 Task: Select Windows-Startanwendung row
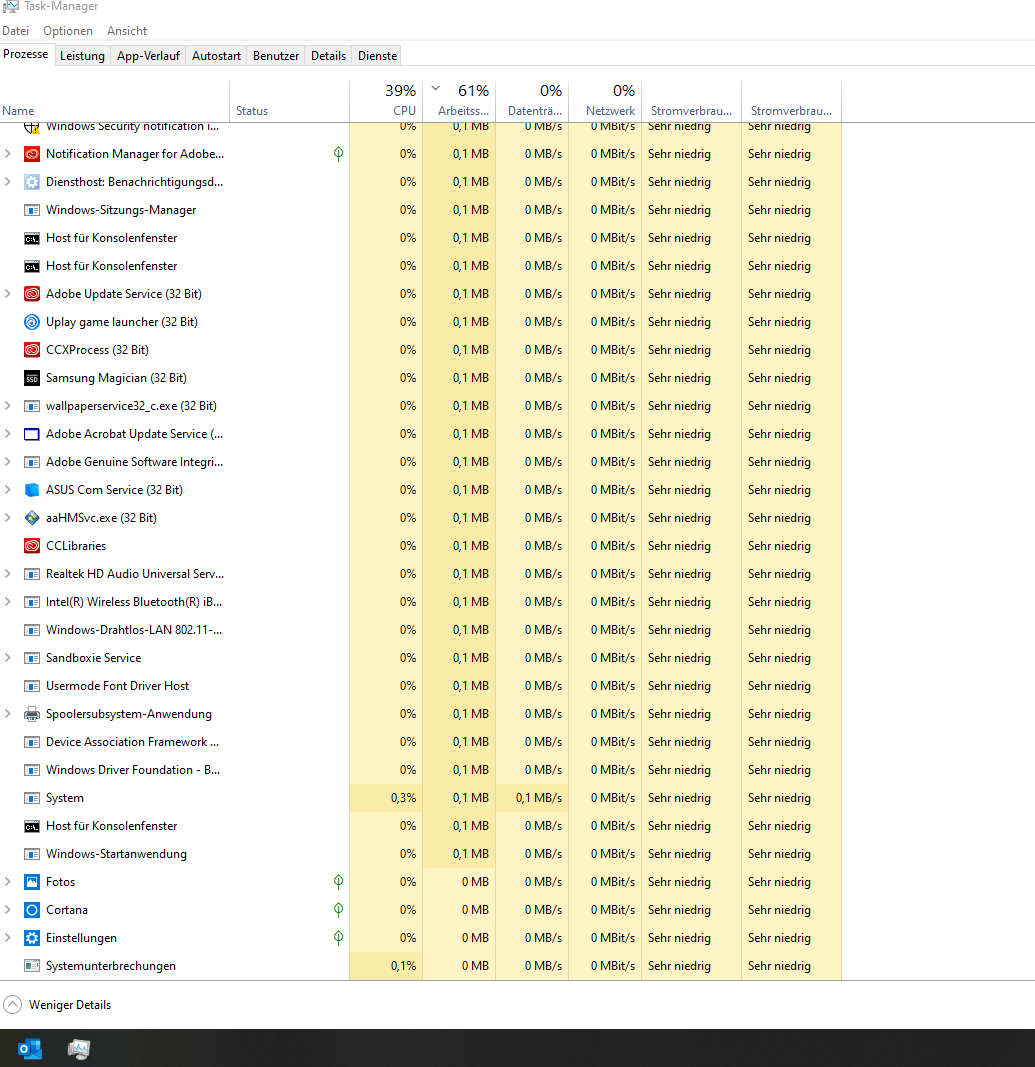(x=421, y=854)
